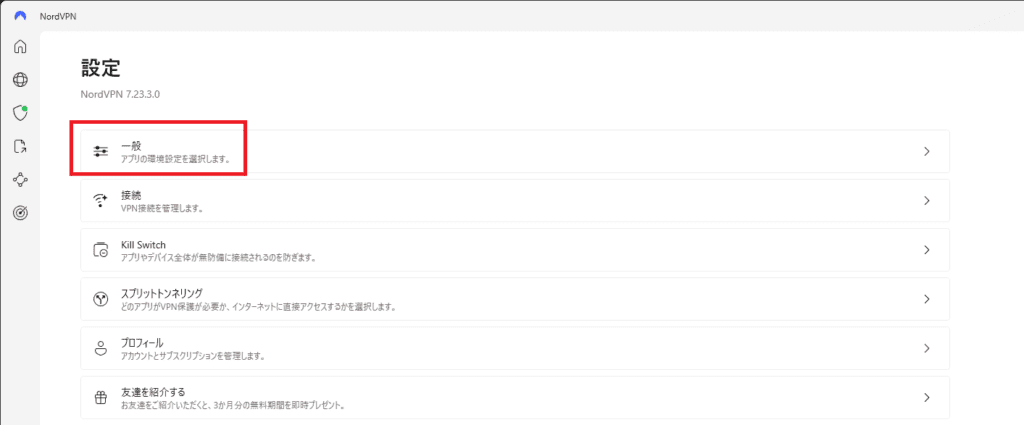Expand the Kill Switch row chevron

click(927, 250)
